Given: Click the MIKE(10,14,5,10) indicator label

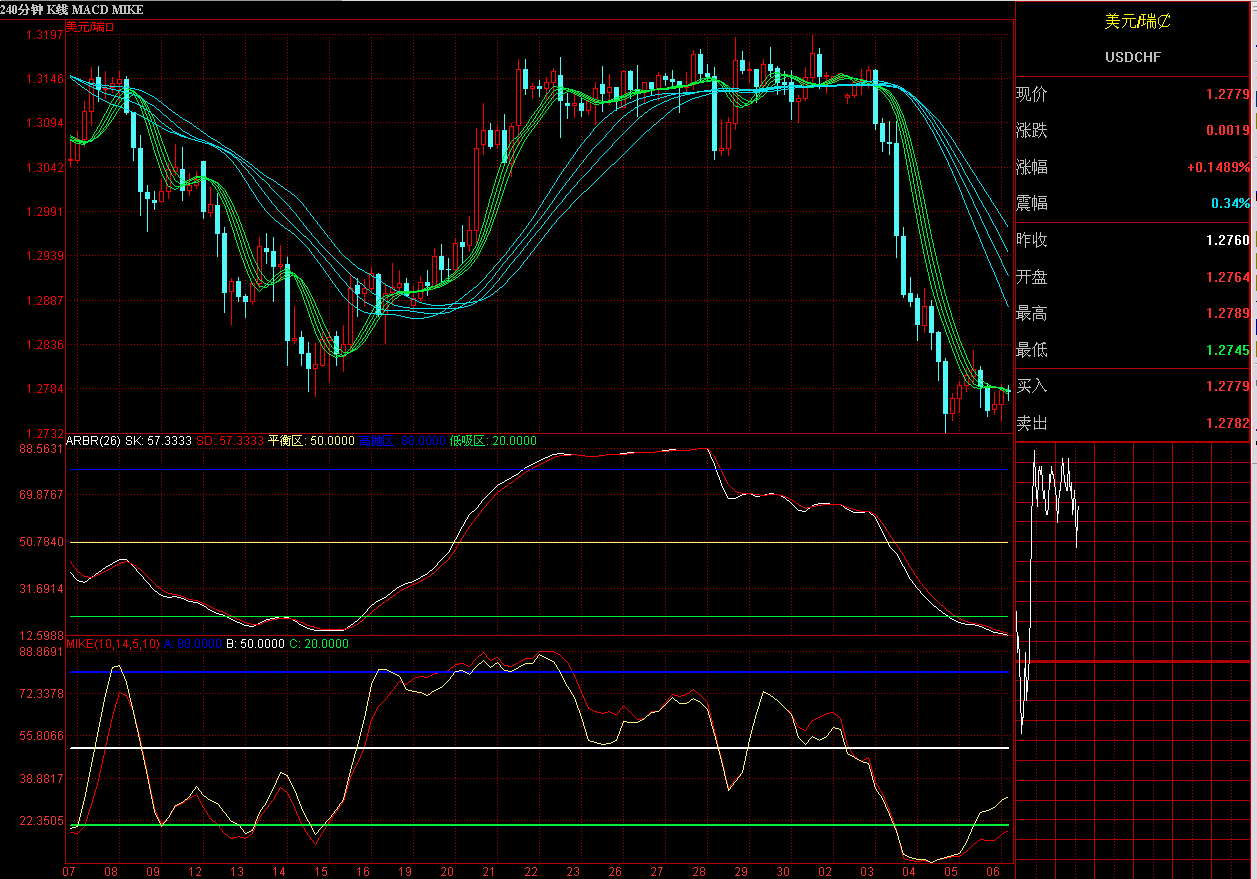Looking at the screenshot, I should [x=112, y=644].
